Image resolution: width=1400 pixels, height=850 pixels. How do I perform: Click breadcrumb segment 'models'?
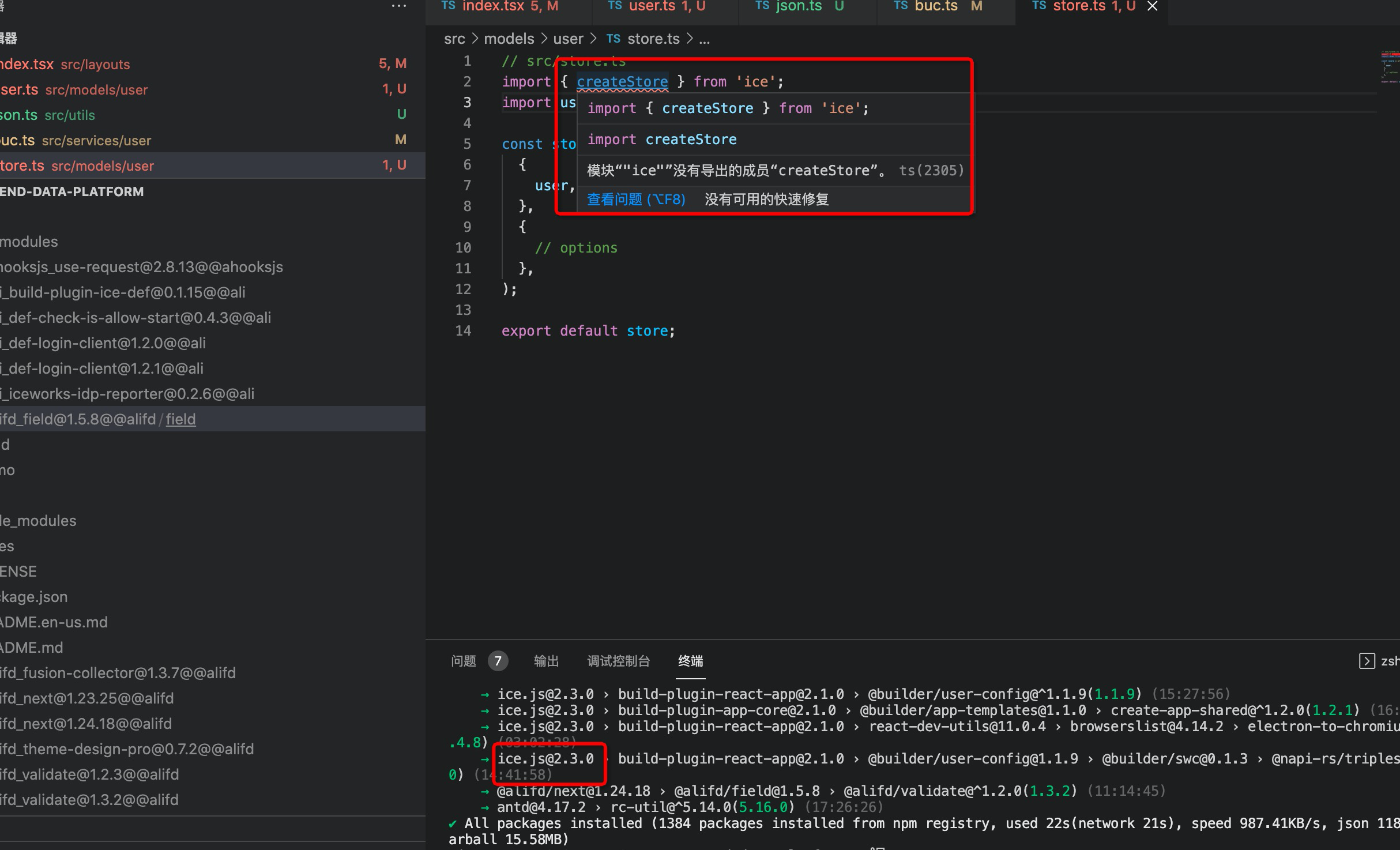pos(509,39)
